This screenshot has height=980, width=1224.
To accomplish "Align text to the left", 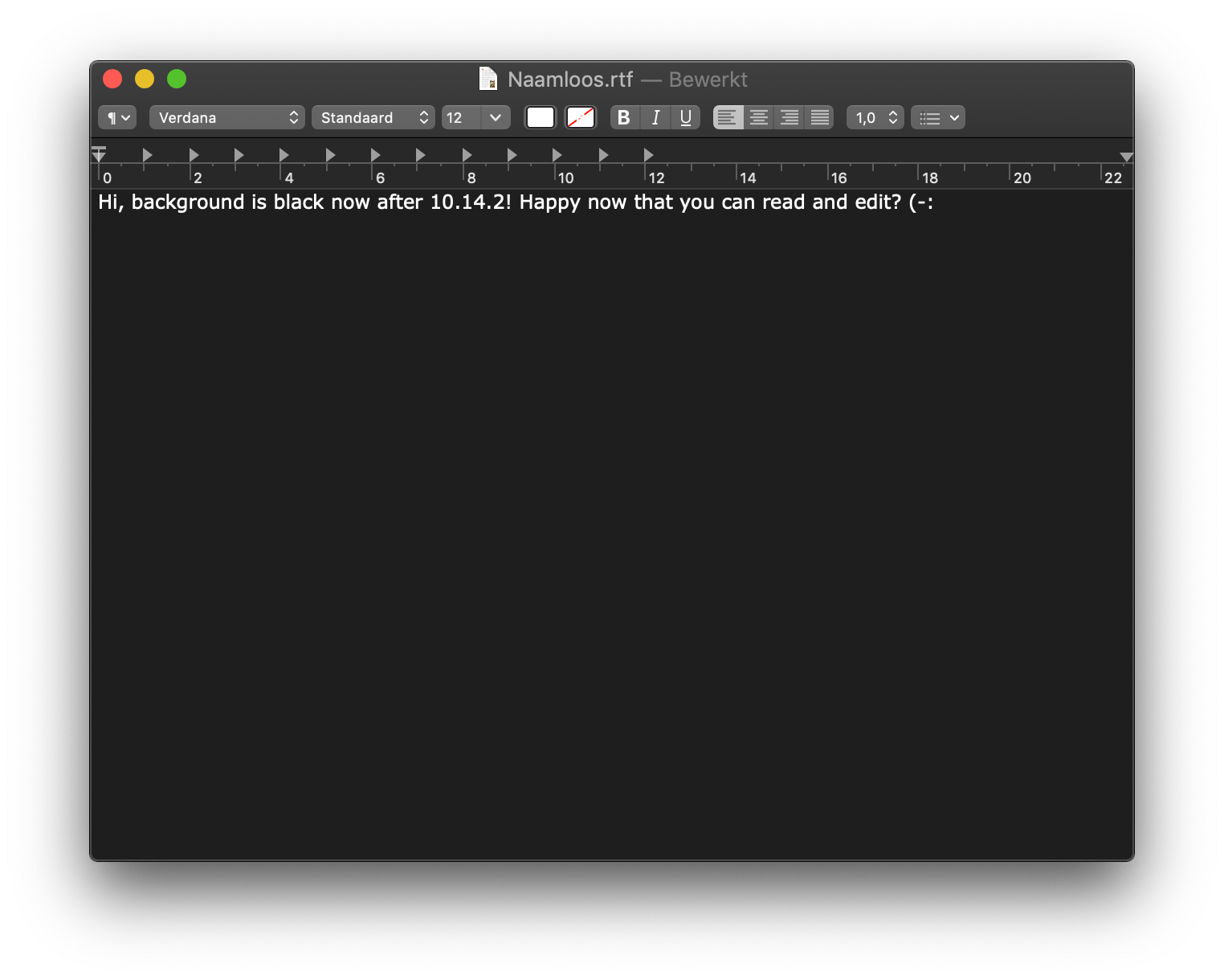I will click(728, 118).
